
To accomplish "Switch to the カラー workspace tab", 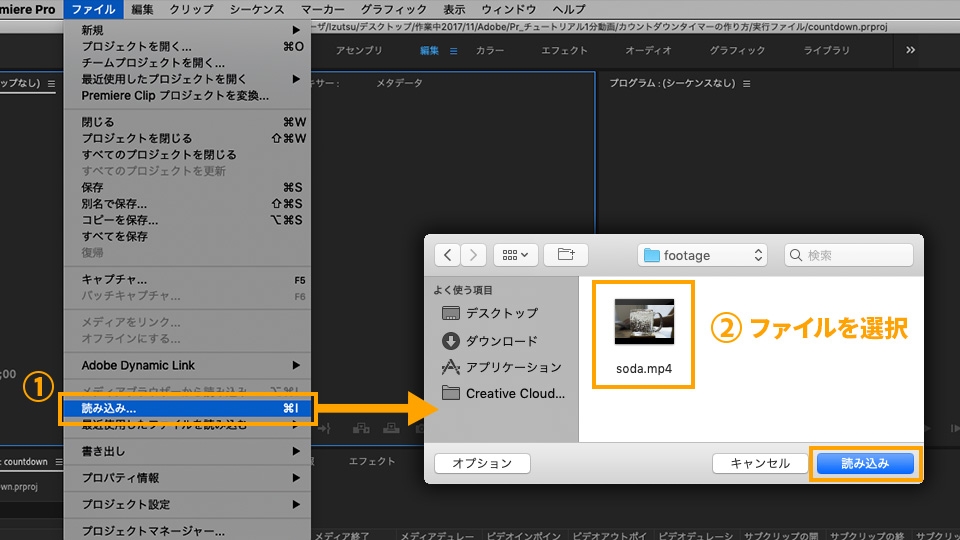I will pyautogui.click(x=490, y=50).
